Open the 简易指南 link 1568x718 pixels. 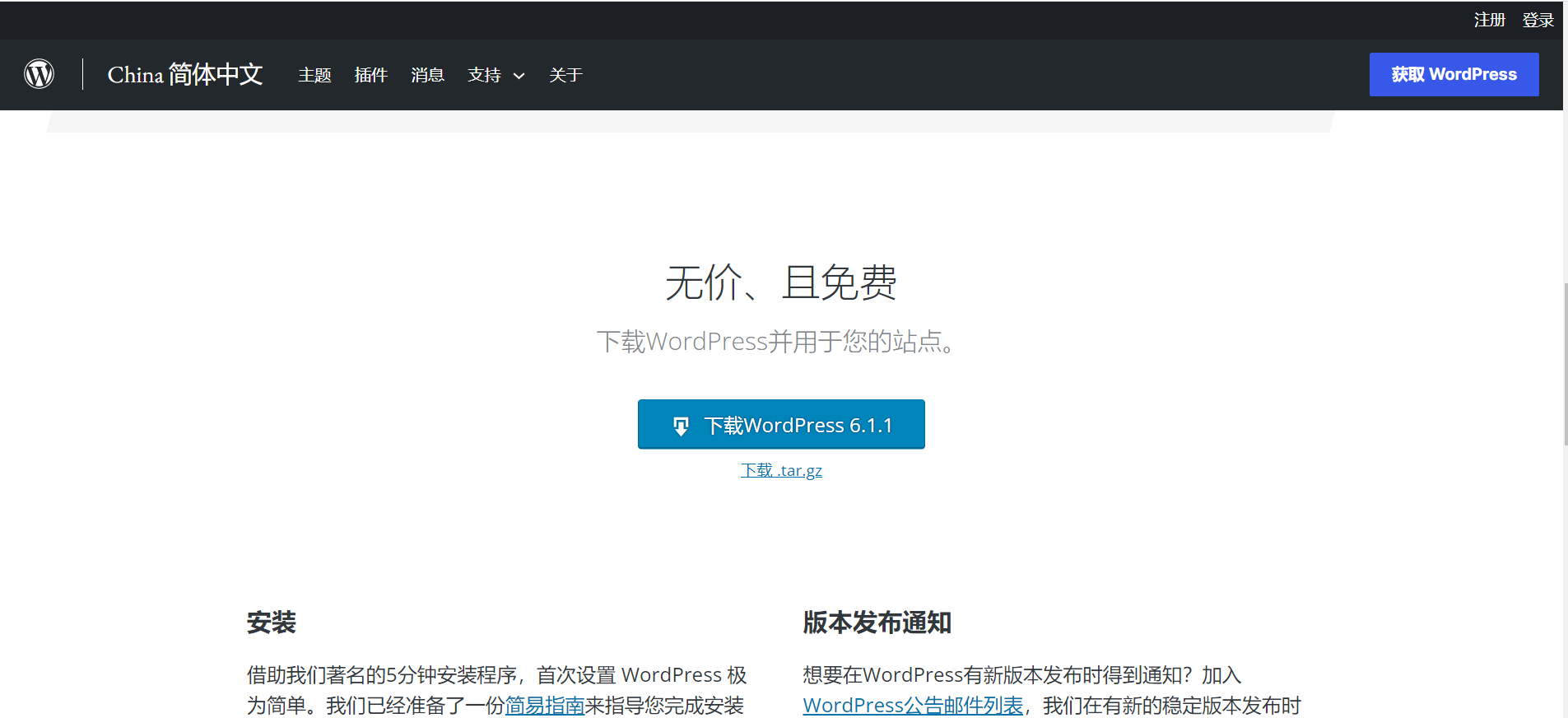544,706
